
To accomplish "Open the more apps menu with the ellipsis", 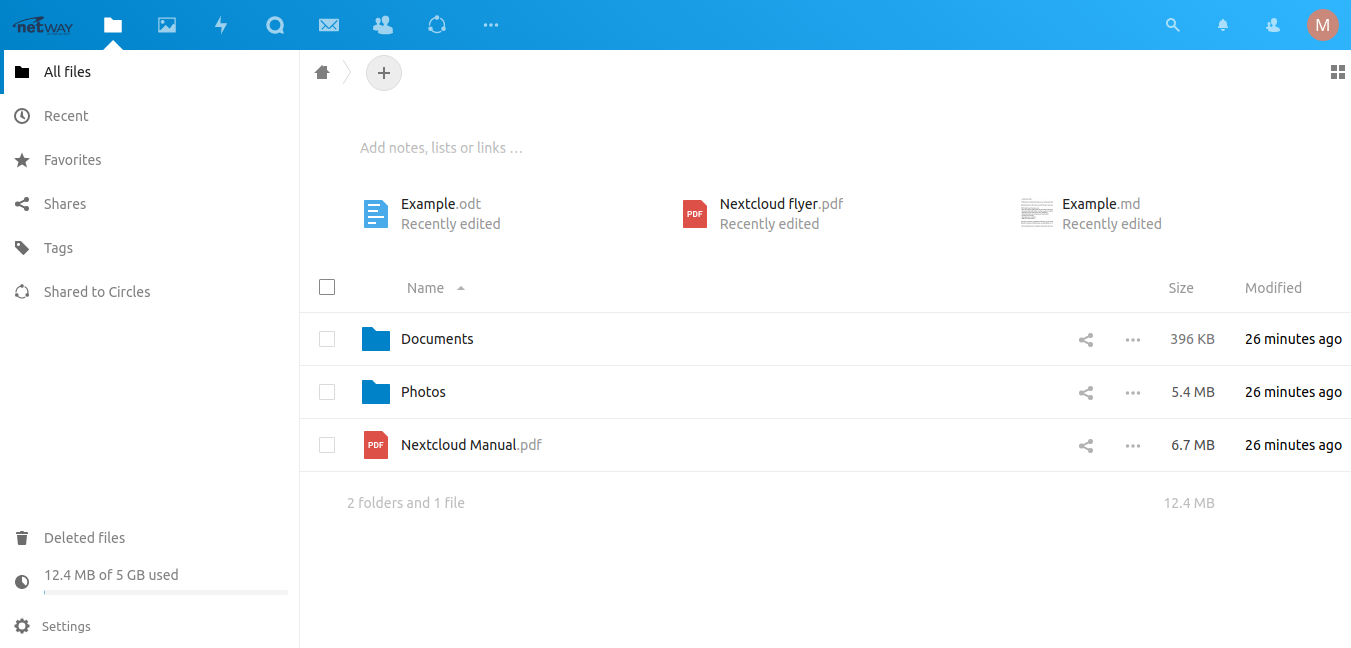I will click(491, 25).
